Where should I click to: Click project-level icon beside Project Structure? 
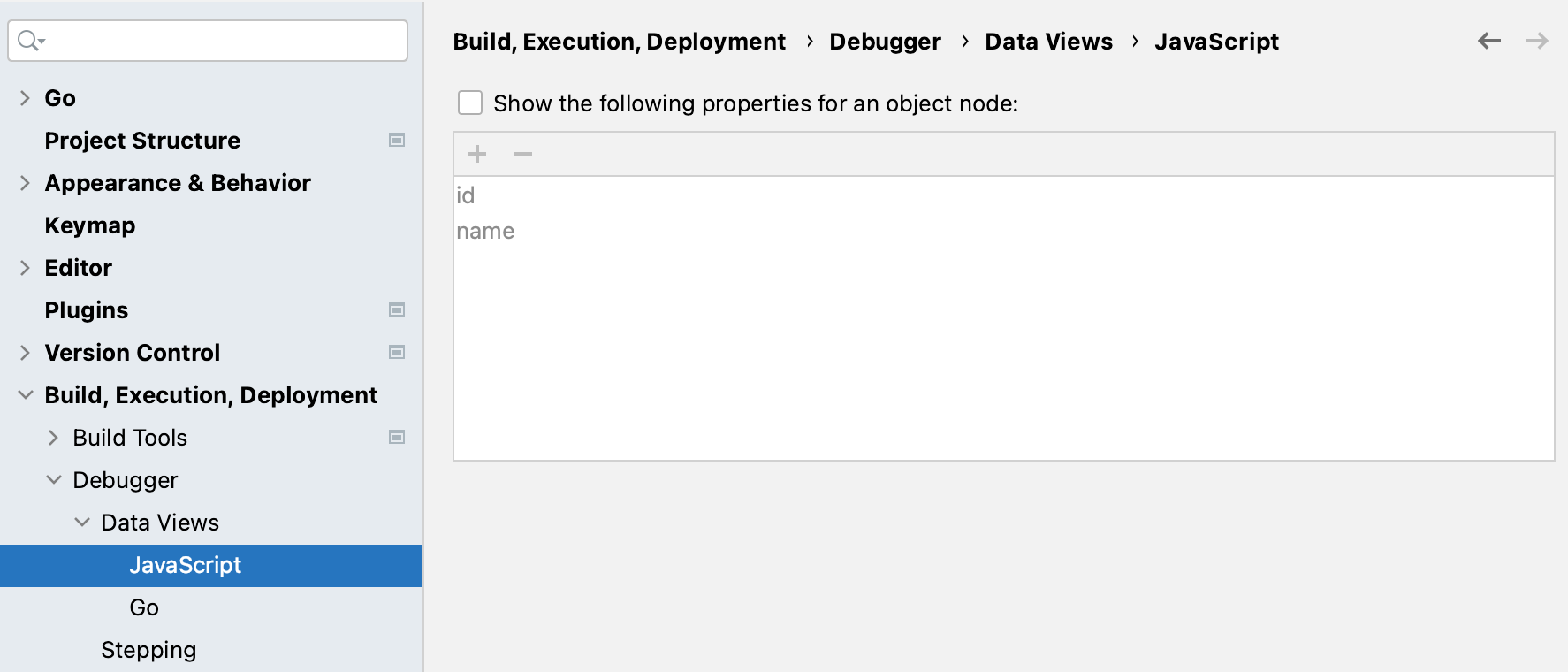tap(397, 141)
